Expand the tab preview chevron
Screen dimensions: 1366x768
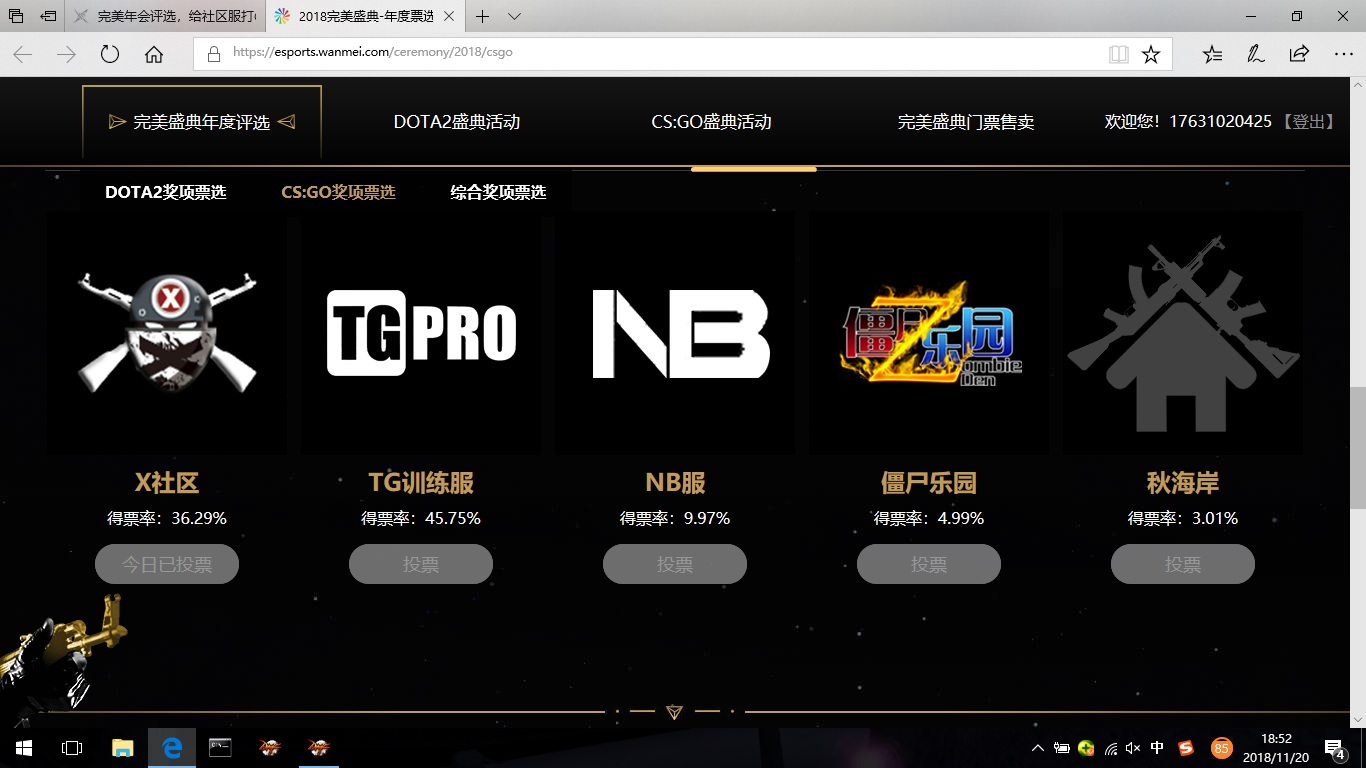tap(514, 16)
